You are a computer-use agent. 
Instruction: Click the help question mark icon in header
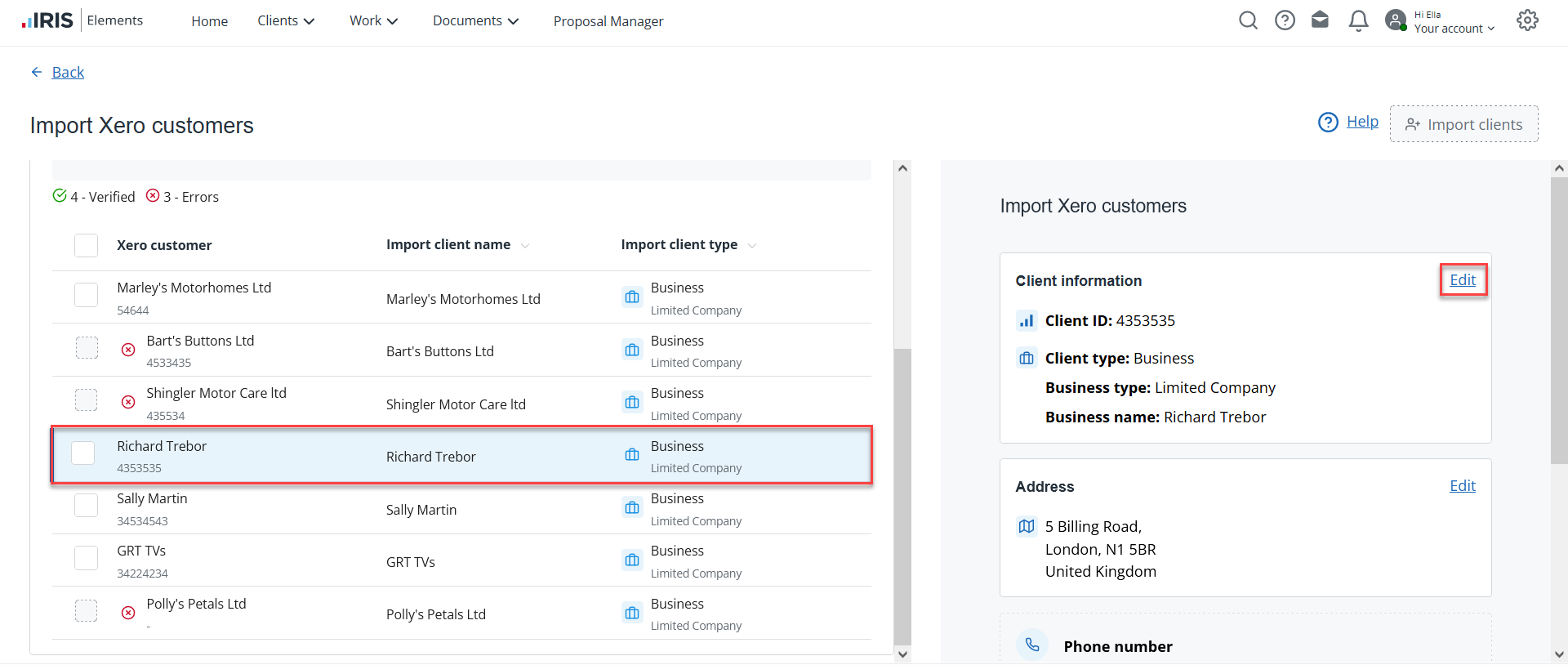1285,20
